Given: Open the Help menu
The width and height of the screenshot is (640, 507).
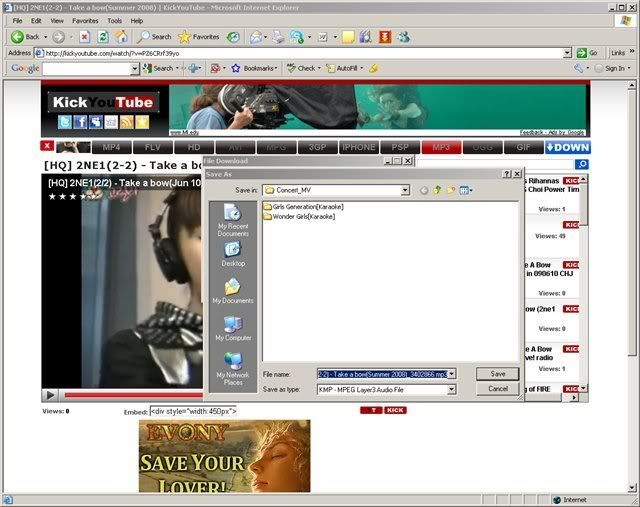Looking at the screenshot, I should [137, 21].
